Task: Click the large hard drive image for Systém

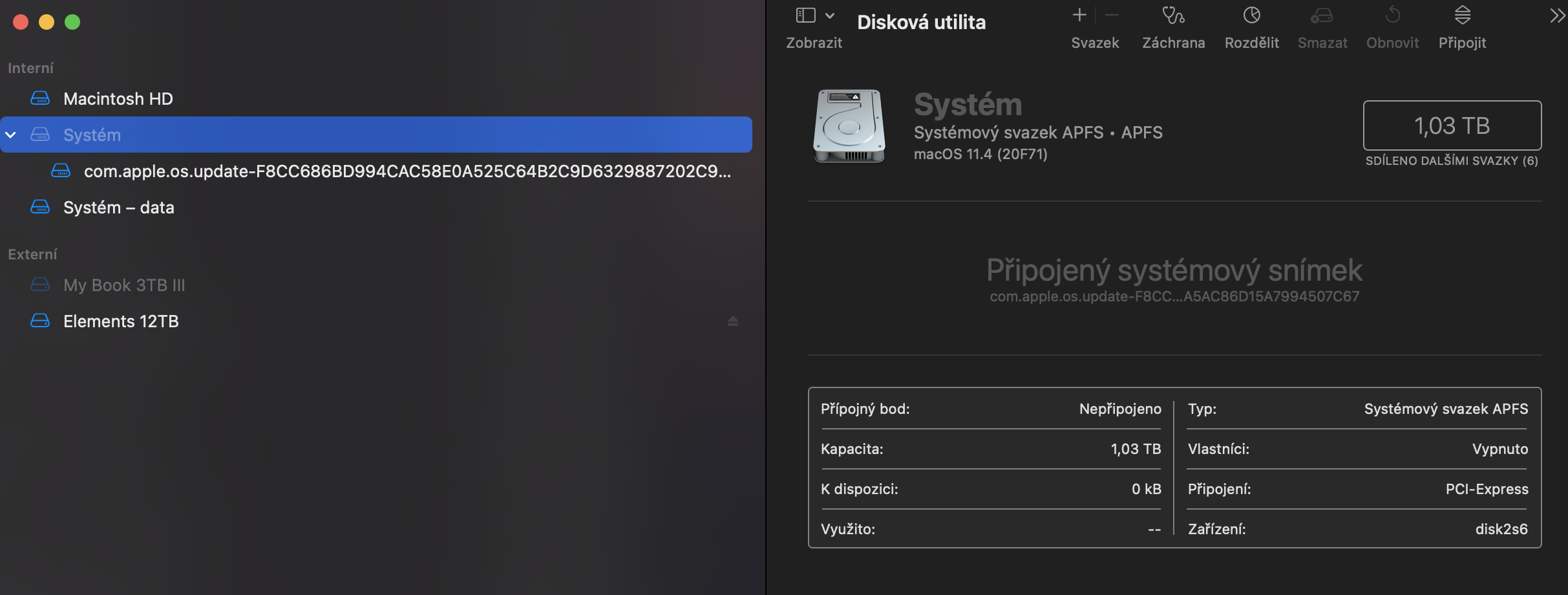Action: coord(849,126)
